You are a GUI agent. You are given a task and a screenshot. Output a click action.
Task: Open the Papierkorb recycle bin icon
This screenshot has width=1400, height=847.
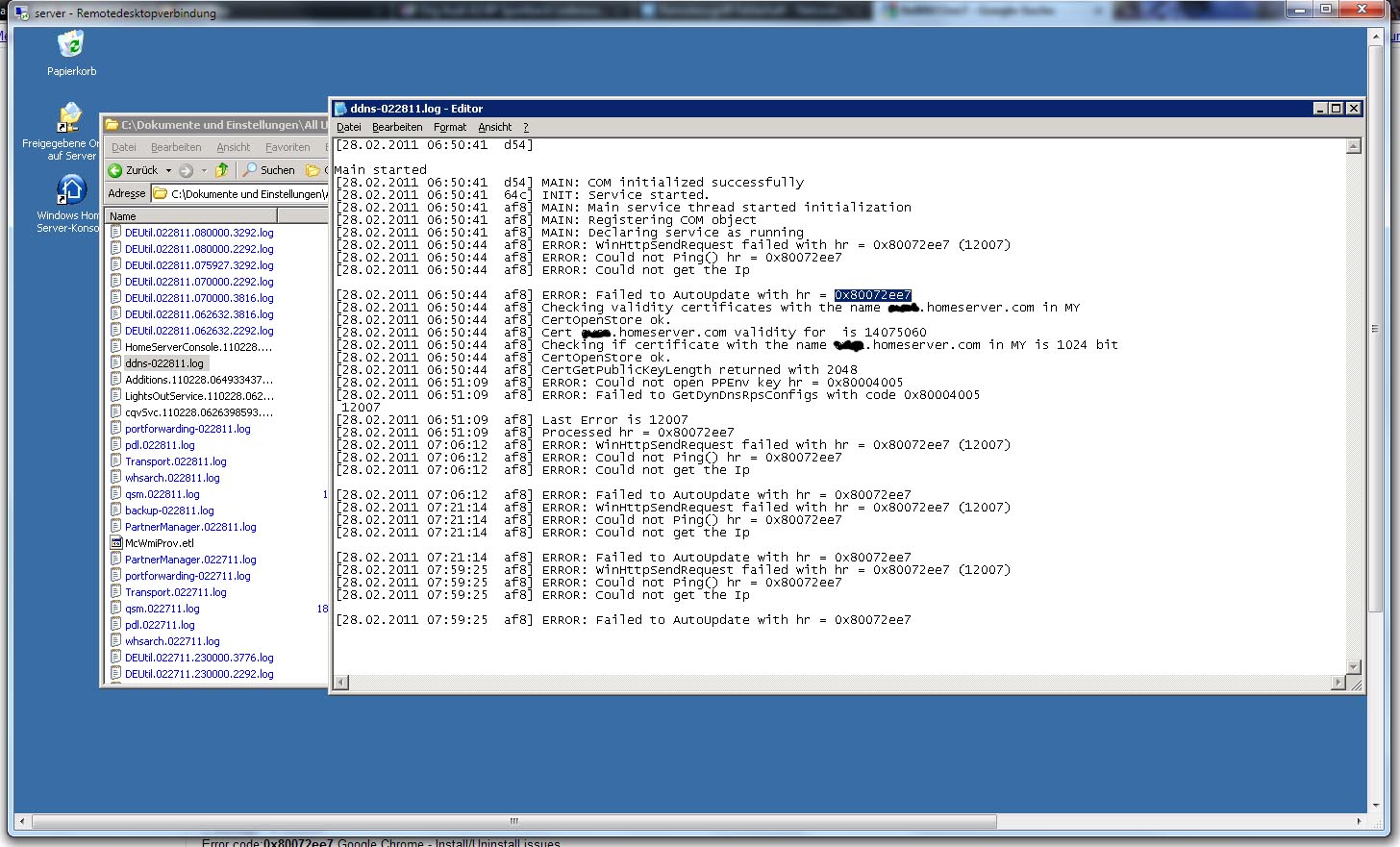point(71,45)
